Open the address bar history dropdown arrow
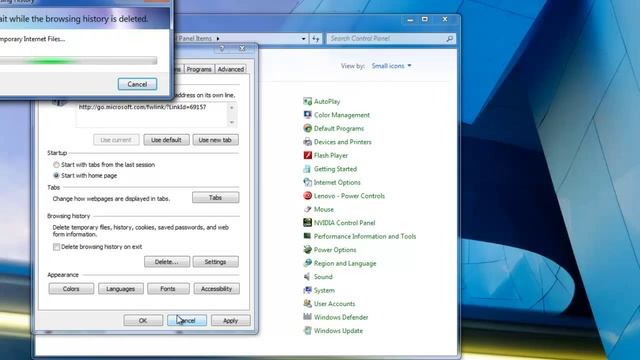 (303, 38)
